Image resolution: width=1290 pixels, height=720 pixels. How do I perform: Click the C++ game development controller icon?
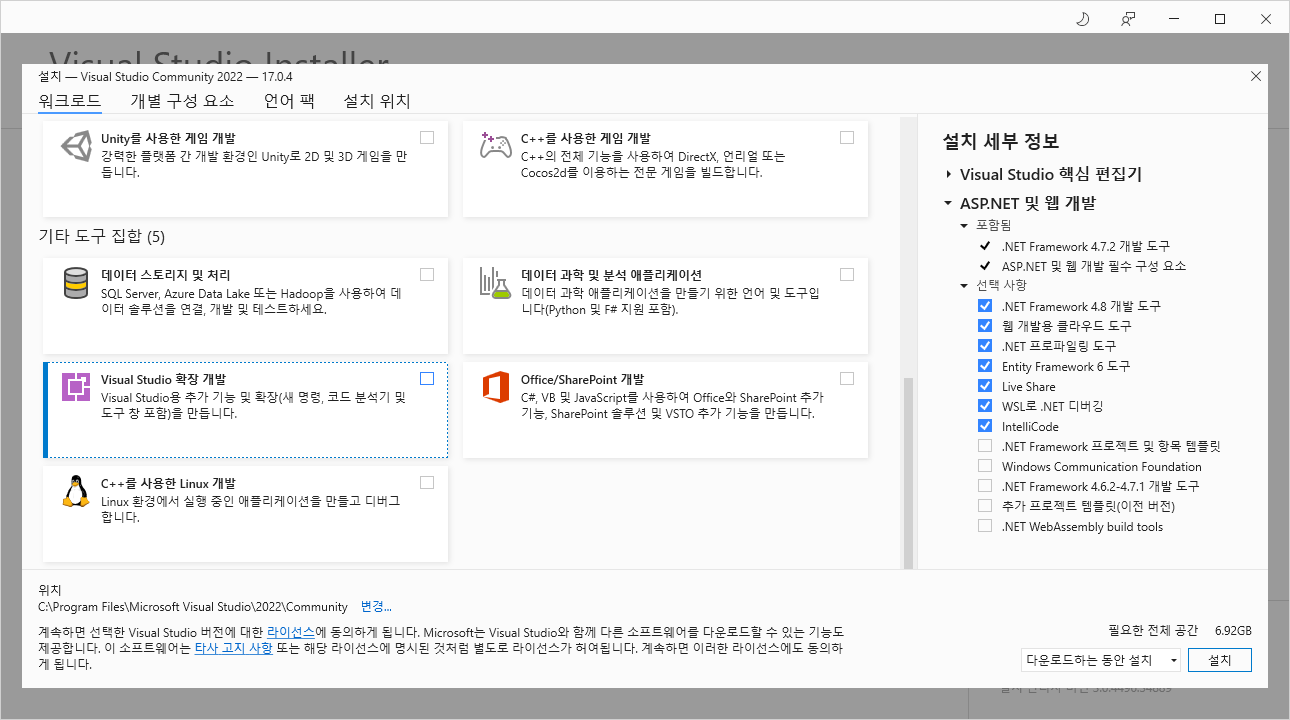(496, 146)
